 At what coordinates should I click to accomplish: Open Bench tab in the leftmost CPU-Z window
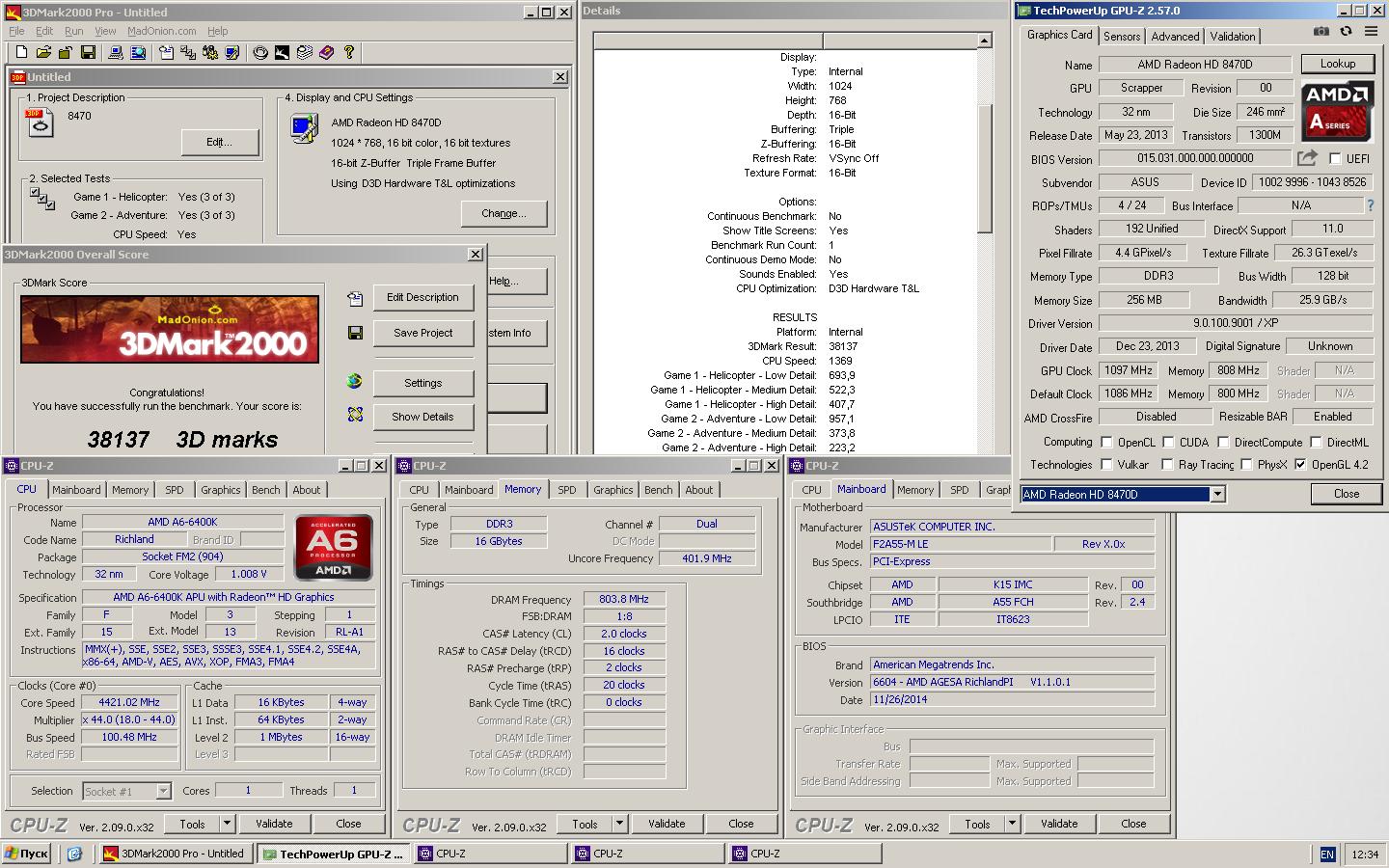tap(266, 490)
